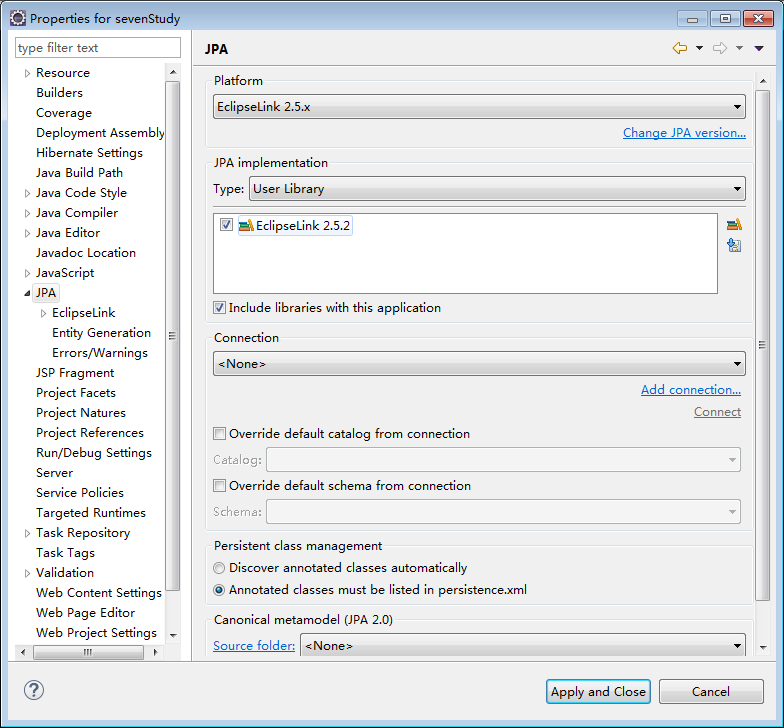Click the Cancel button
The width and height of the screenshot is (784, 728).
click(710, 691)
